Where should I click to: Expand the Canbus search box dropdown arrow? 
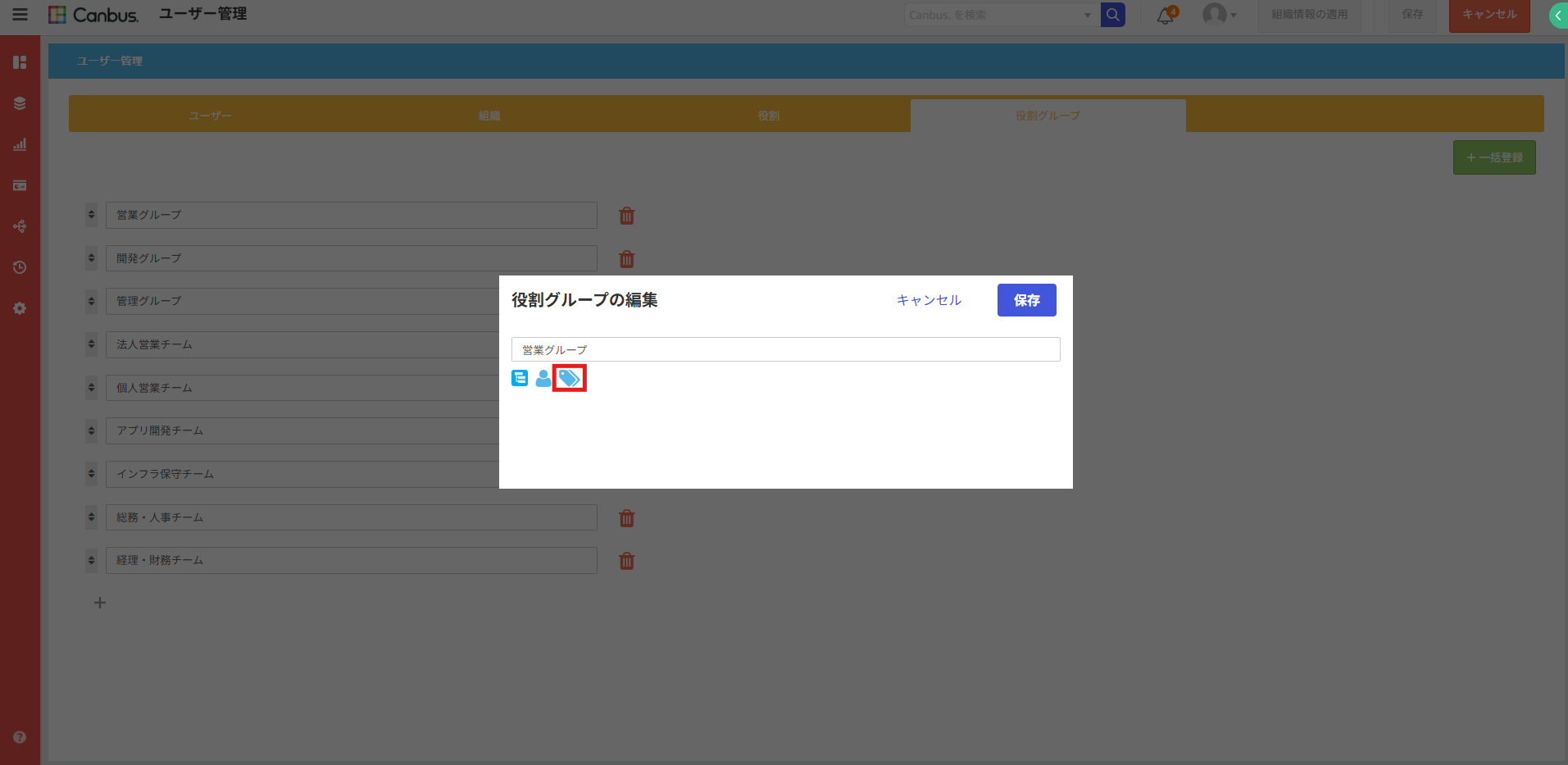[1087, 15]
